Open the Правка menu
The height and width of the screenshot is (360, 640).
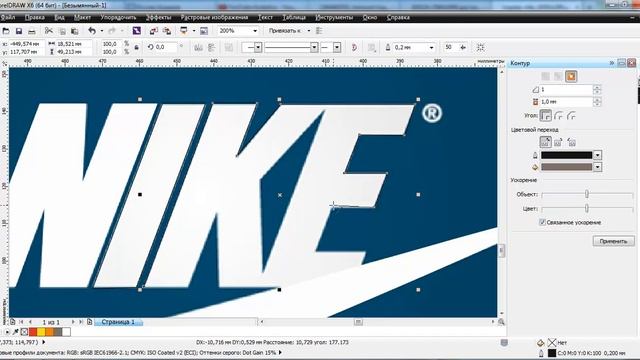point(35,18)
